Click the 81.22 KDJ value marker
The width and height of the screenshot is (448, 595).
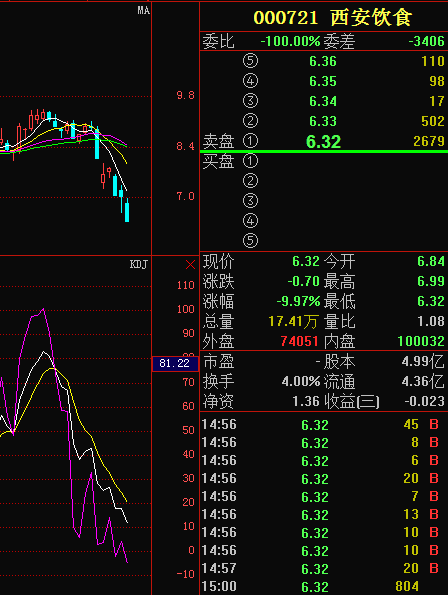coord(175,364)
